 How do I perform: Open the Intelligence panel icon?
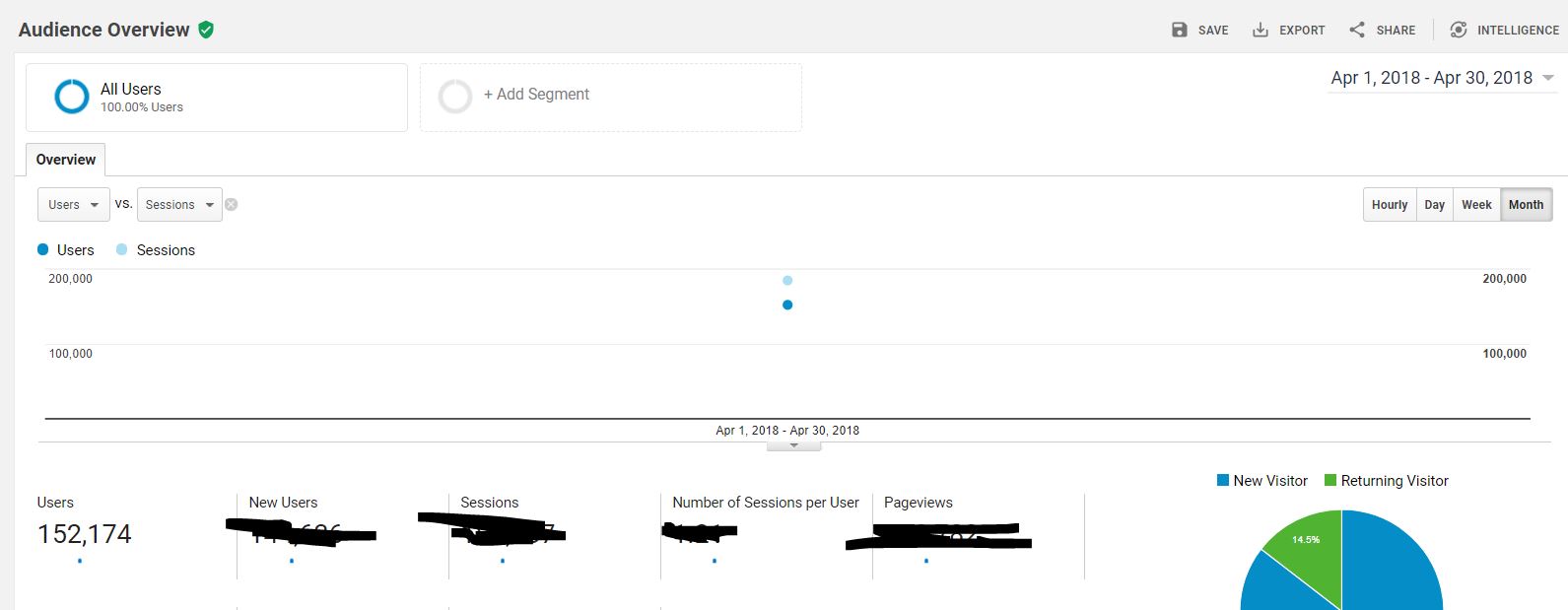(1459, 30)
